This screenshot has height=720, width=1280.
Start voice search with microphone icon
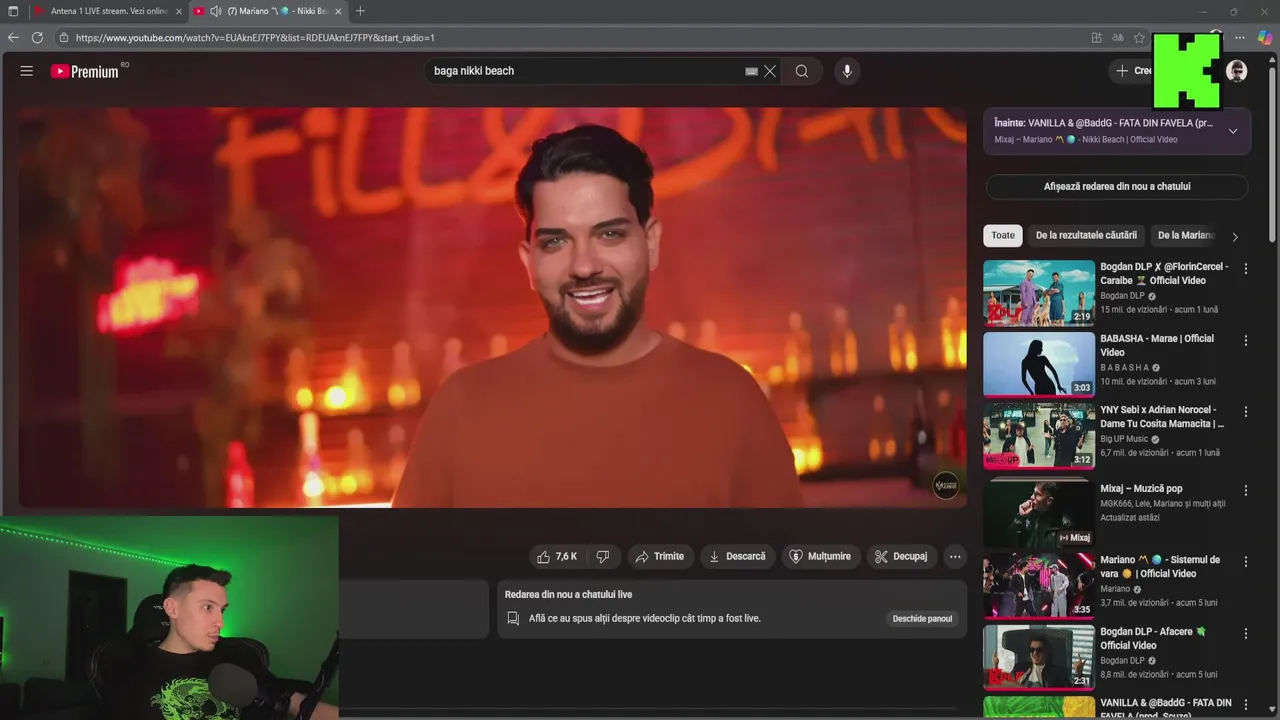tap(847, 71)
